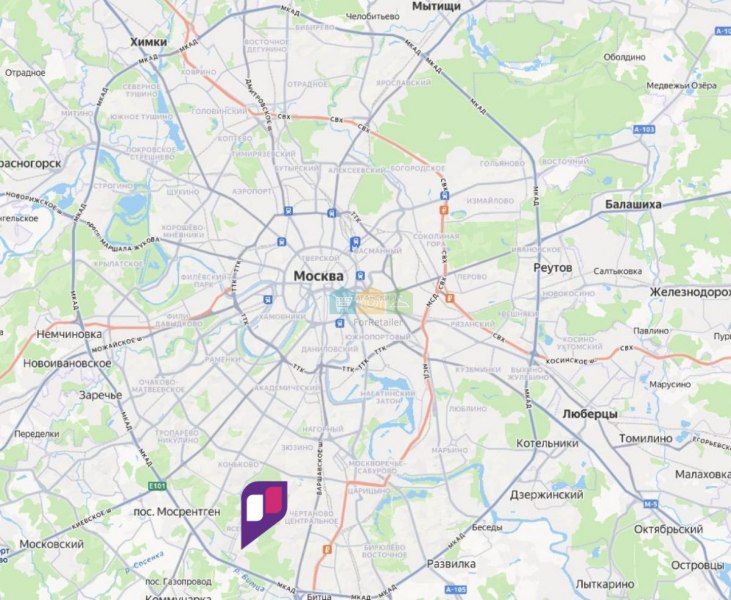Select the station icon right of Москва label

(x=360, y=276)
